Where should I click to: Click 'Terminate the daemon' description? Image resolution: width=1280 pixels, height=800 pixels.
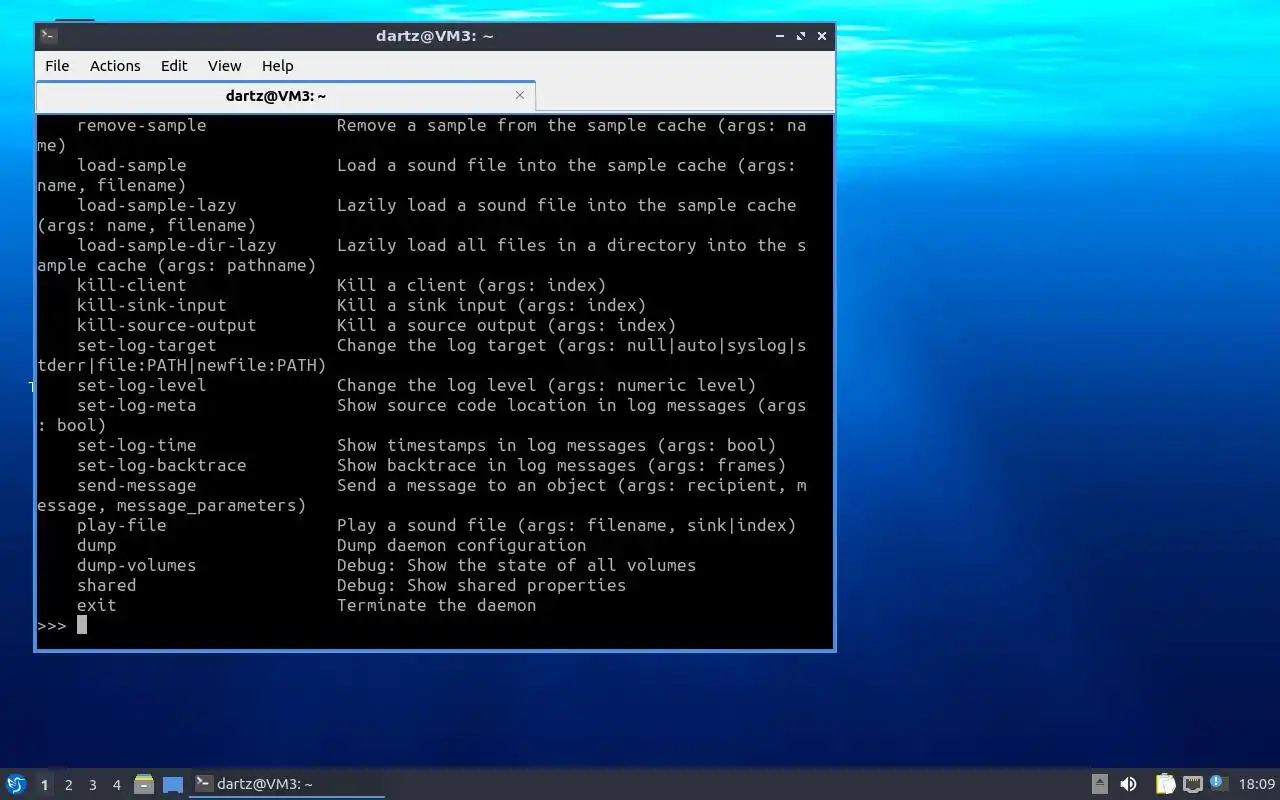pos(437,605)
